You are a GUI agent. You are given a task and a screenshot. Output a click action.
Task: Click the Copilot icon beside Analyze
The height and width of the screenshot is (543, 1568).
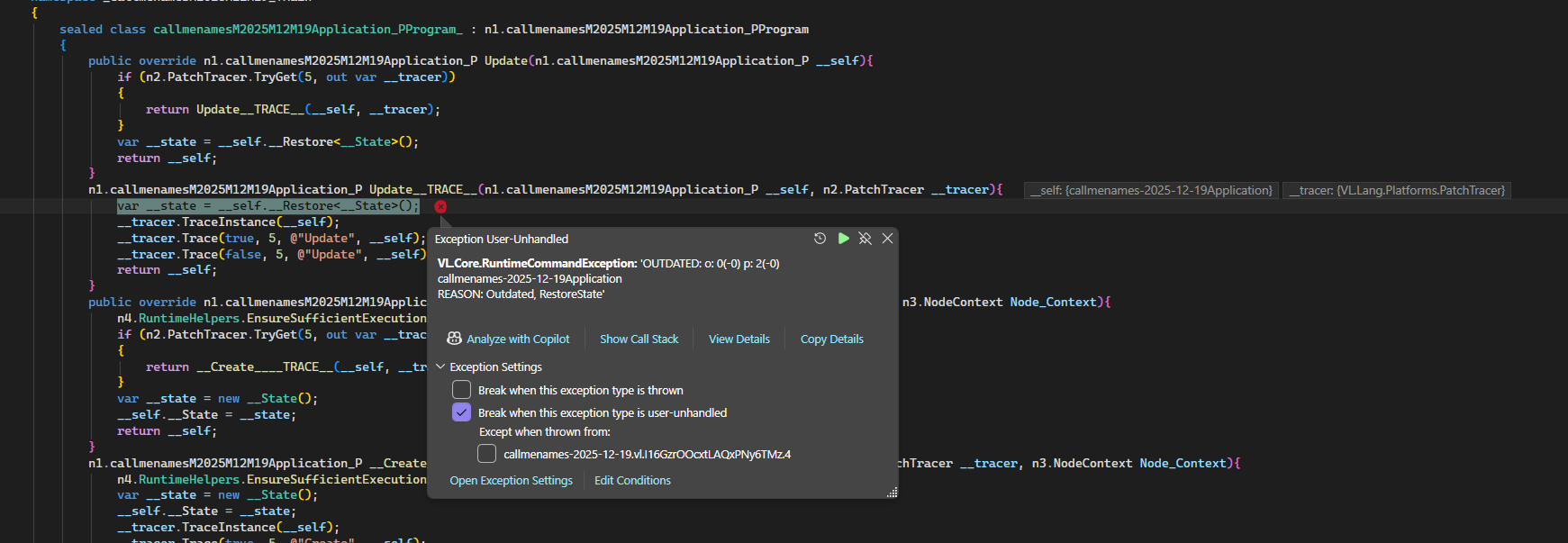tap(454, 339)
